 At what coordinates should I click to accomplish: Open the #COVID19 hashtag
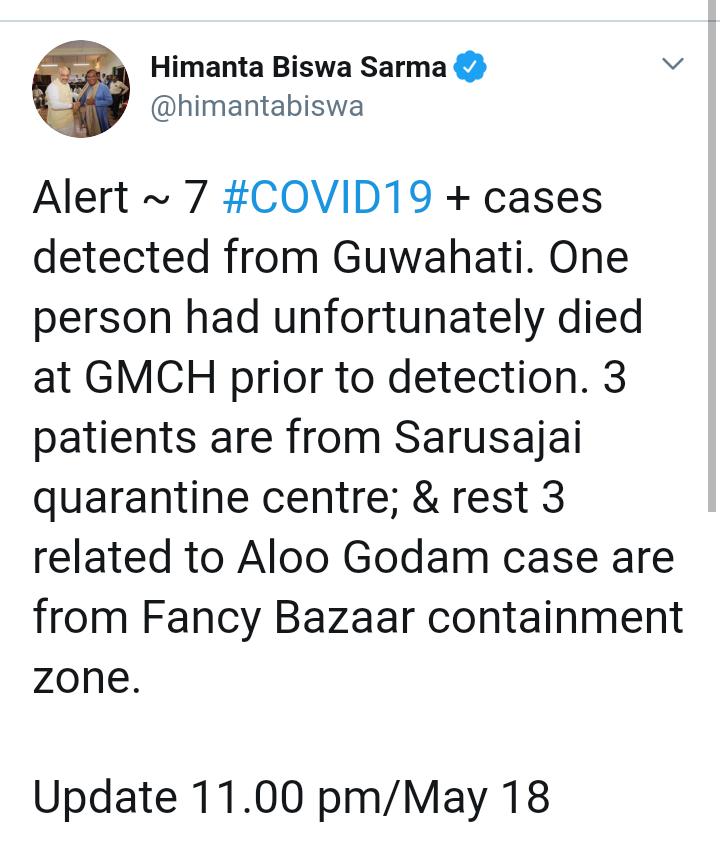(327, 198)
